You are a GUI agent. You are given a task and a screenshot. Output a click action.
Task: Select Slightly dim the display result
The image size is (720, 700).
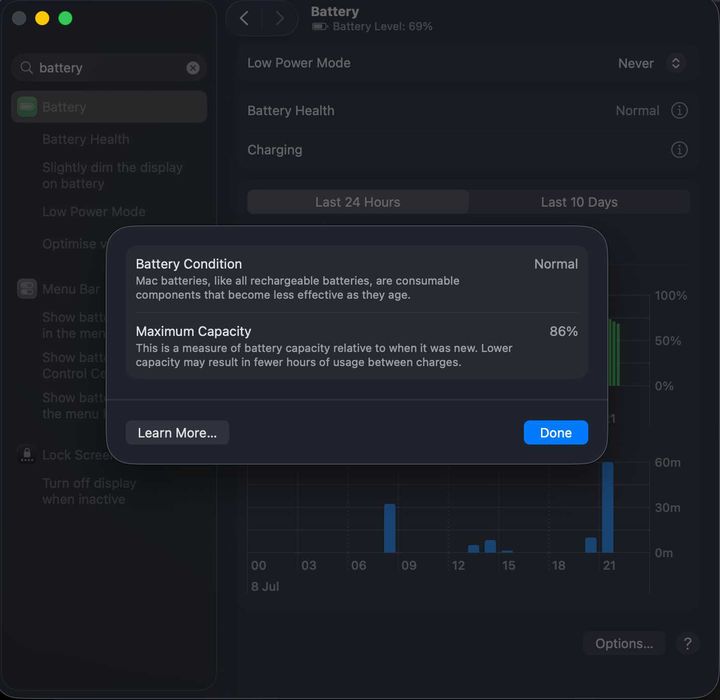coord(112,175)
